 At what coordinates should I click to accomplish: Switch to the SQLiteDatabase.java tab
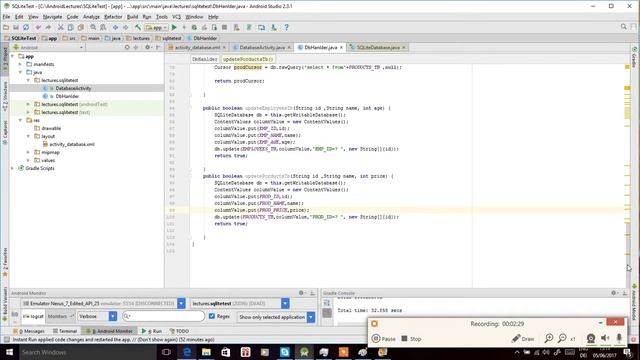(x=378, y=47)
